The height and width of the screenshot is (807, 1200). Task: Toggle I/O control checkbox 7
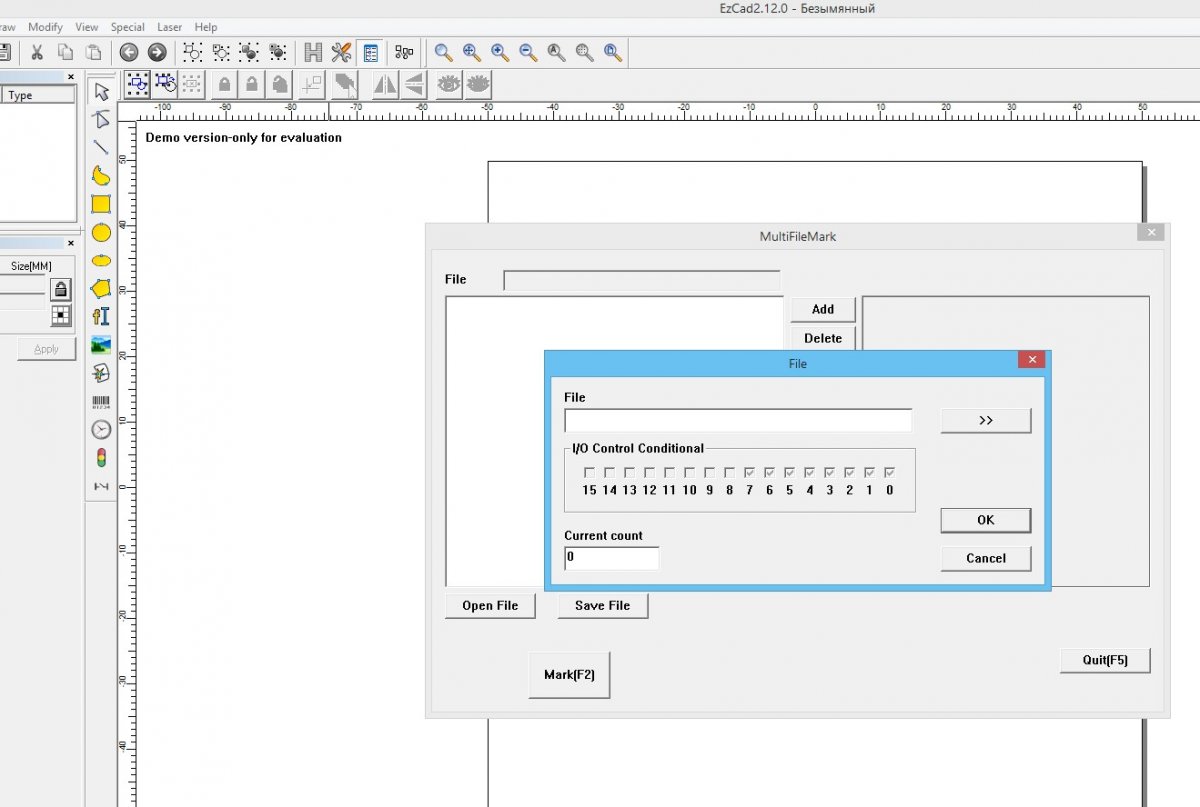tap(749, 472)
